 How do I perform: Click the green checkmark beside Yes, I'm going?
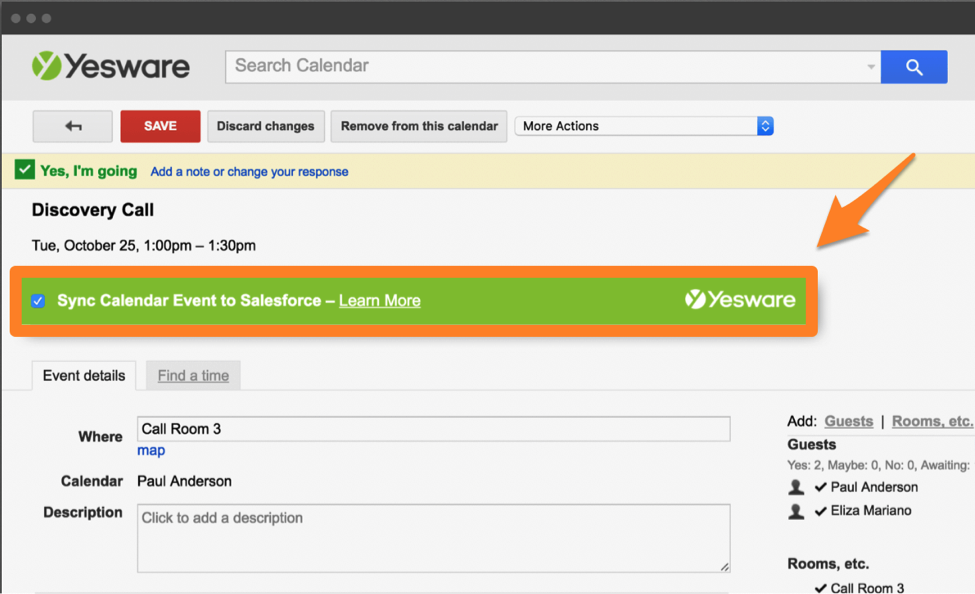(x=24, y=170)
